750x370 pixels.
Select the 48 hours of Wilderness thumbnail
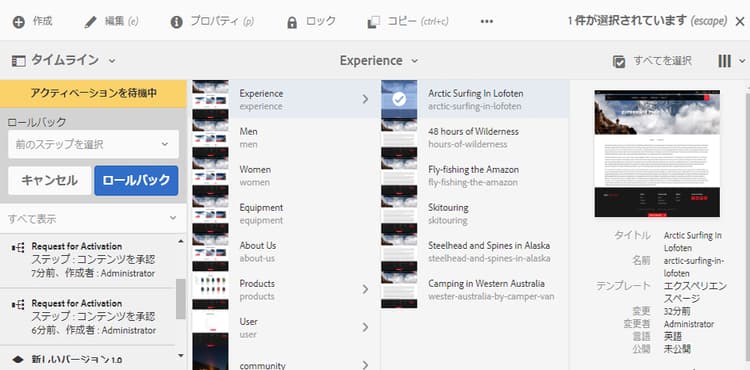[x=399, y=137]
